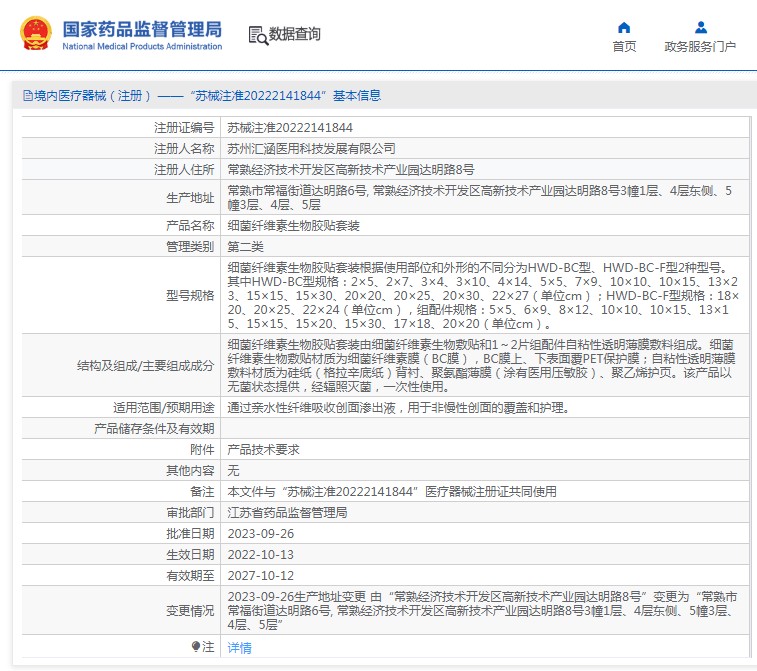This screenshot has width=757, height=671.
Task: Click the 数据查询 heading text
Action: [294, 34]
